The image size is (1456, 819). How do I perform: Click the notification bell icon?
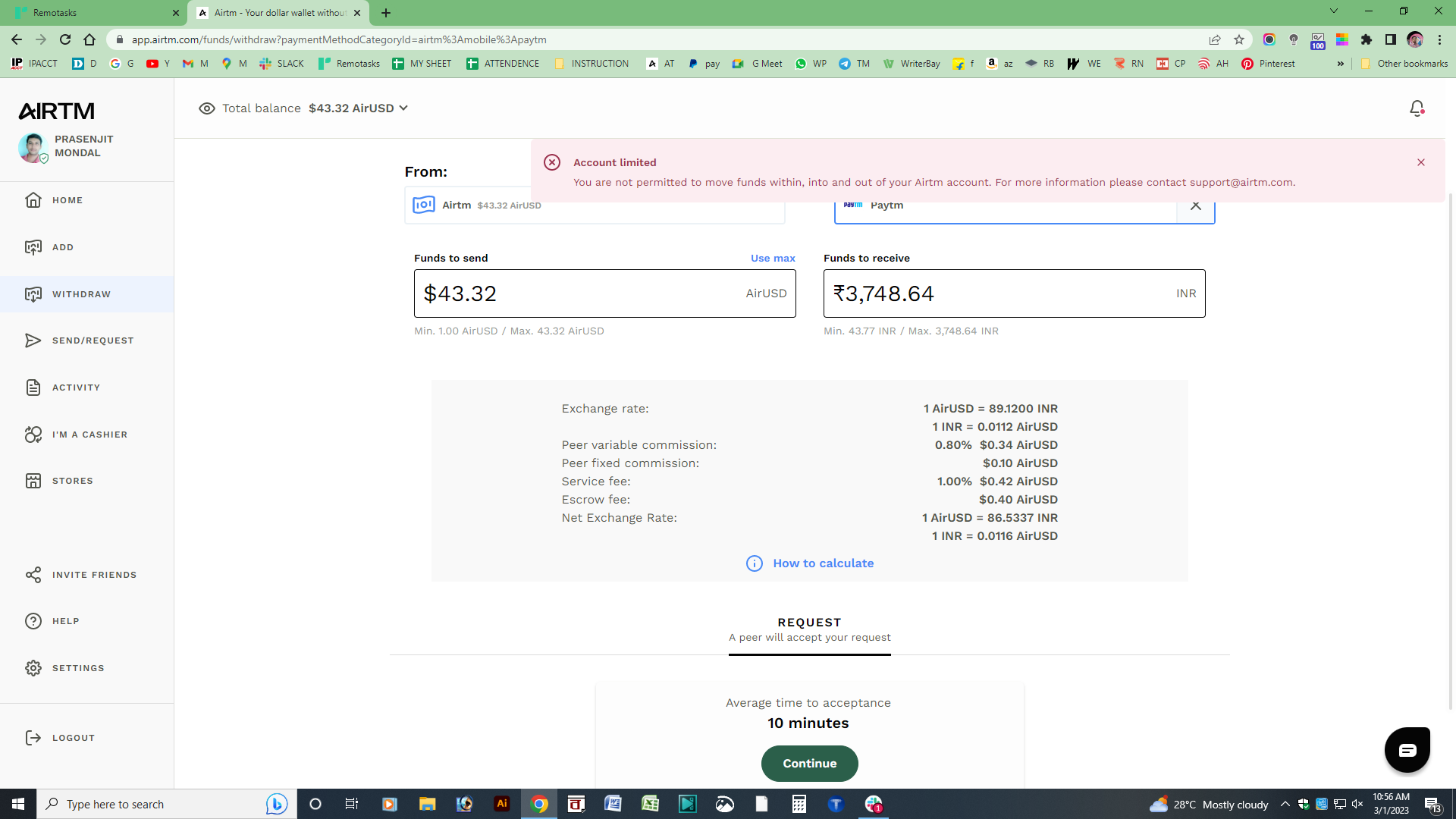1417,108
